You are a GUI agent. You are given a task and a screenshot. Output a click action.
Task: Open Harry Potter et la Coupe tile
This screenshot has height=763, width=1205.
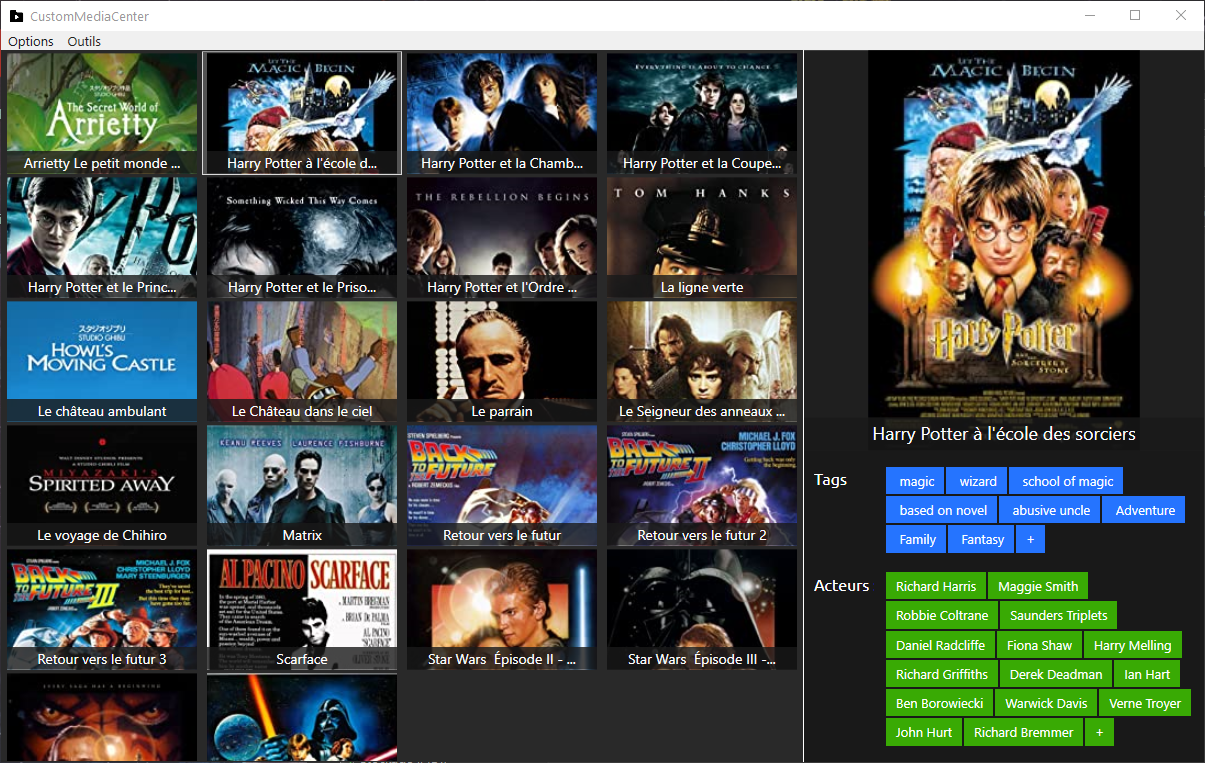point(702,113)
